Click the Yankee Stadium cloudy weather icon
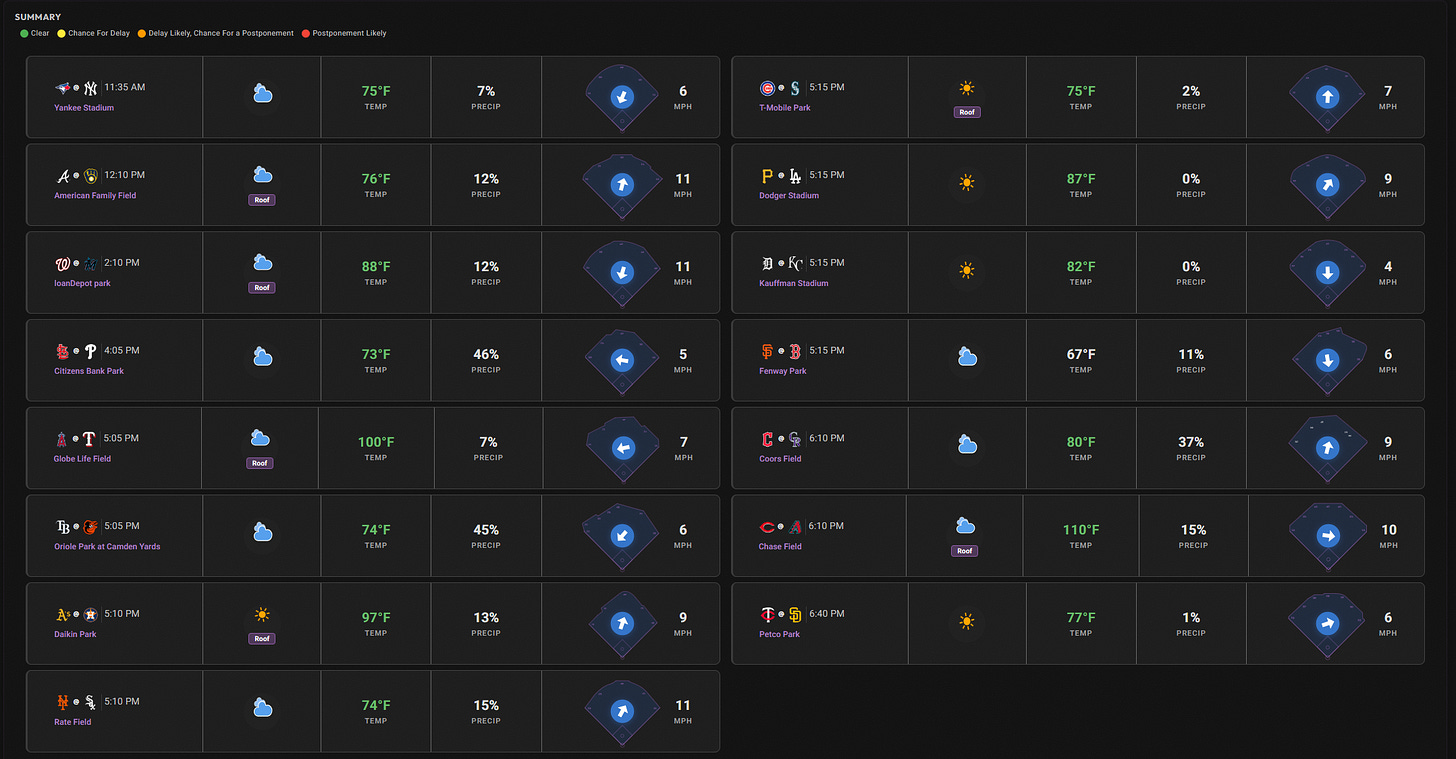1456x759 pixels. (262, 94)
